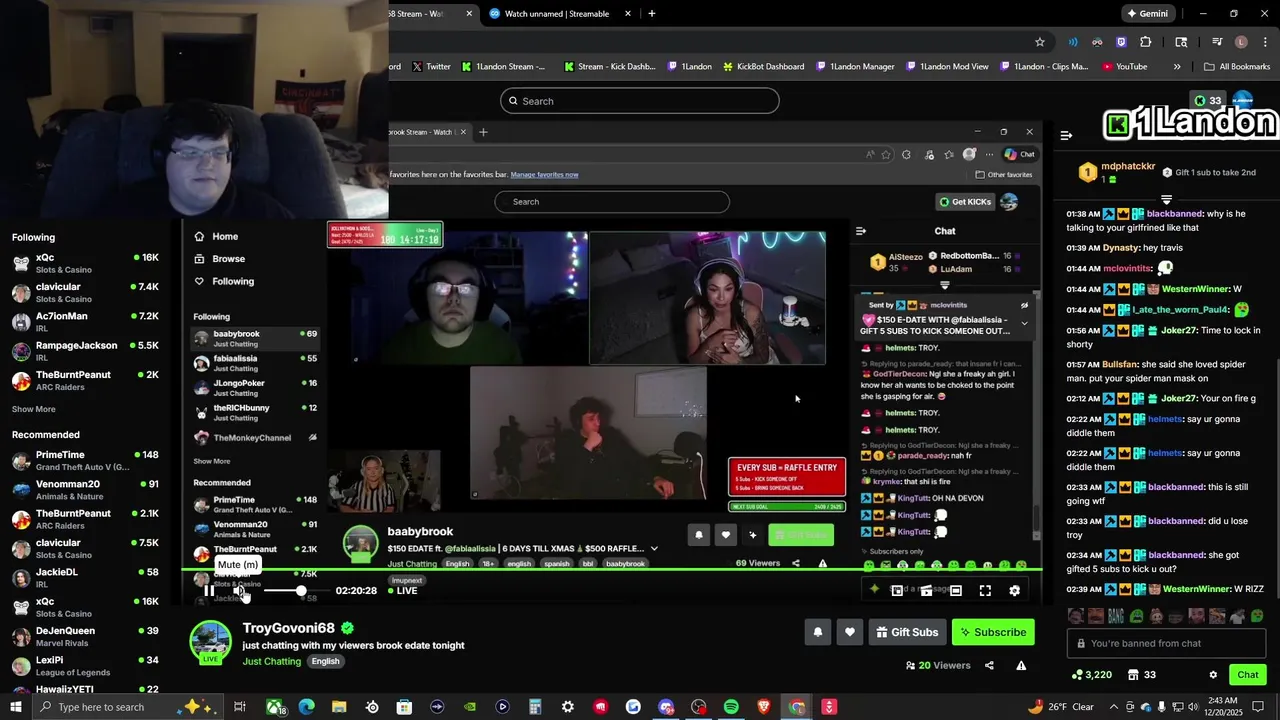The width and height of the screenshot is (1280, 720).
Task: Open outer player settings gear icon
Action: click(1014, 591)
